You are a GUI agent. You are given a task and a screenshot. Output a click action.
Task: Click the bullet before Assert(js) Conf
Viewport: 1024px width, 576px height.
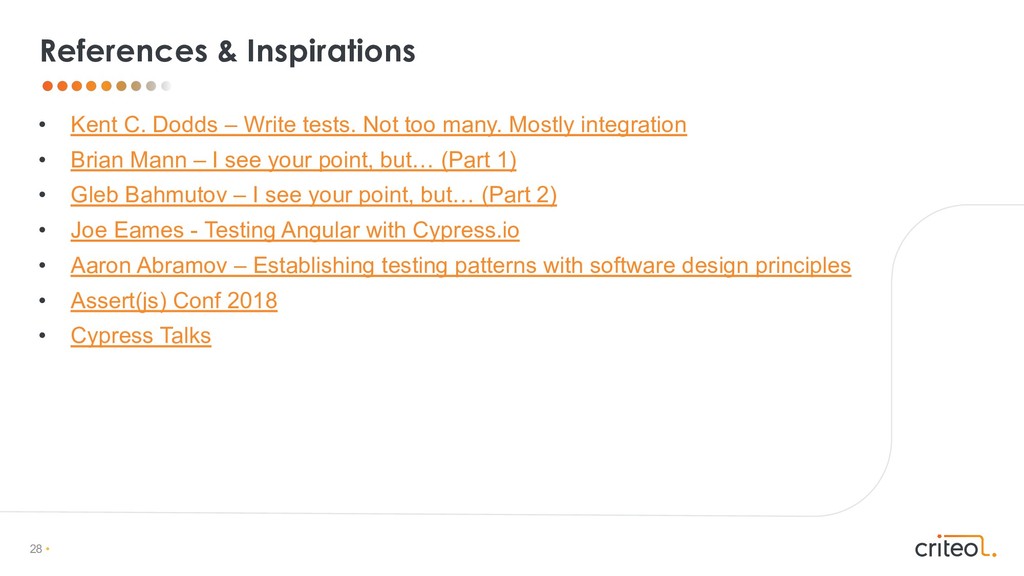click(42, 302)
